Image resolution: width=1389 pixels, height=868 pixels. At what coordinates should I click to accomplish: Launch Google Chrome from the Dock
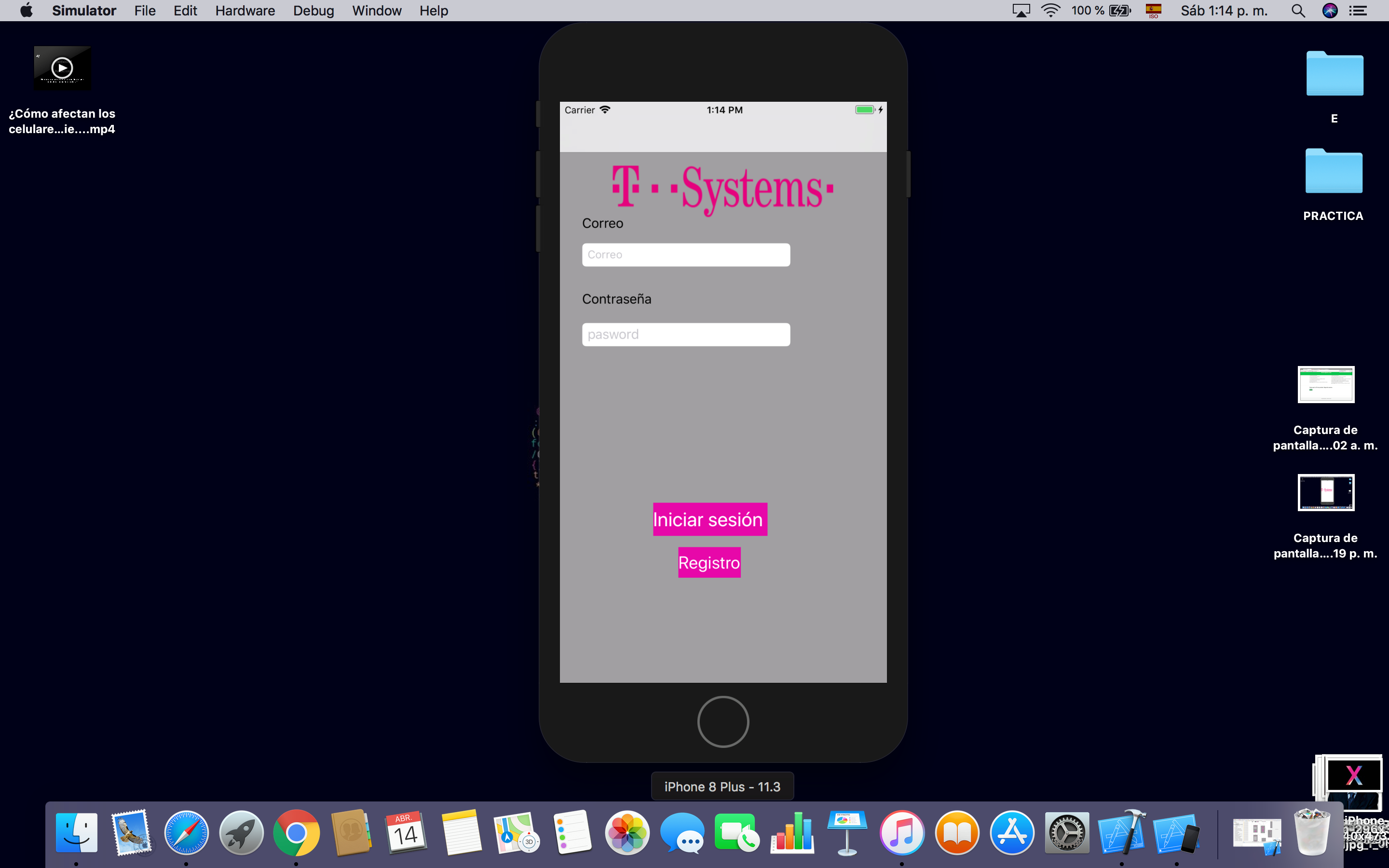coord(296,832)
